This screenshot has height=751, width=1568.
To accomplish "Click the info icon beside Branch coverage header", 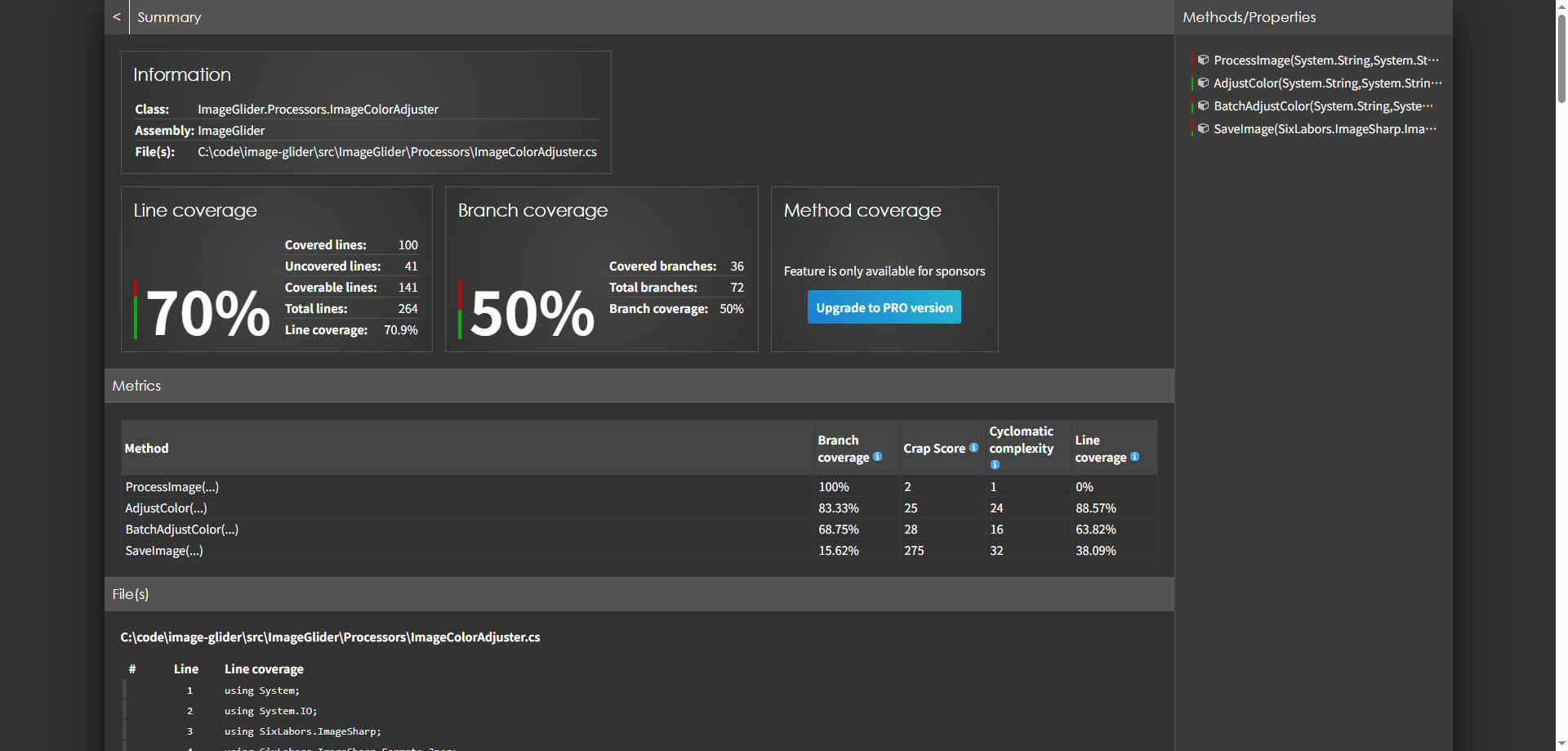I will coord(877,457).
